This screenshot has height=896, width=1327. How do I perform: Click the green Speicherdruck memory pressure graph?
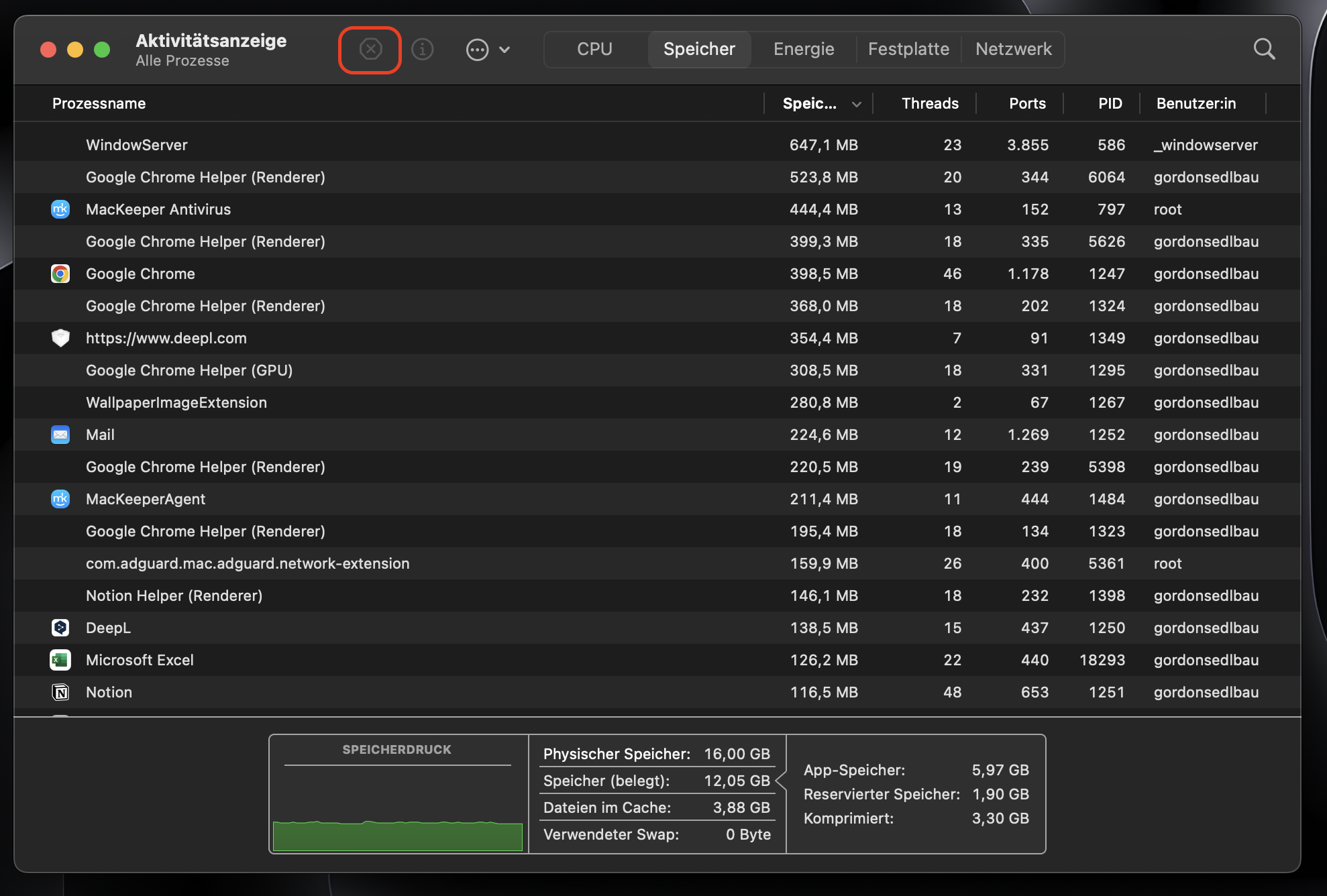tap(397, 835)
